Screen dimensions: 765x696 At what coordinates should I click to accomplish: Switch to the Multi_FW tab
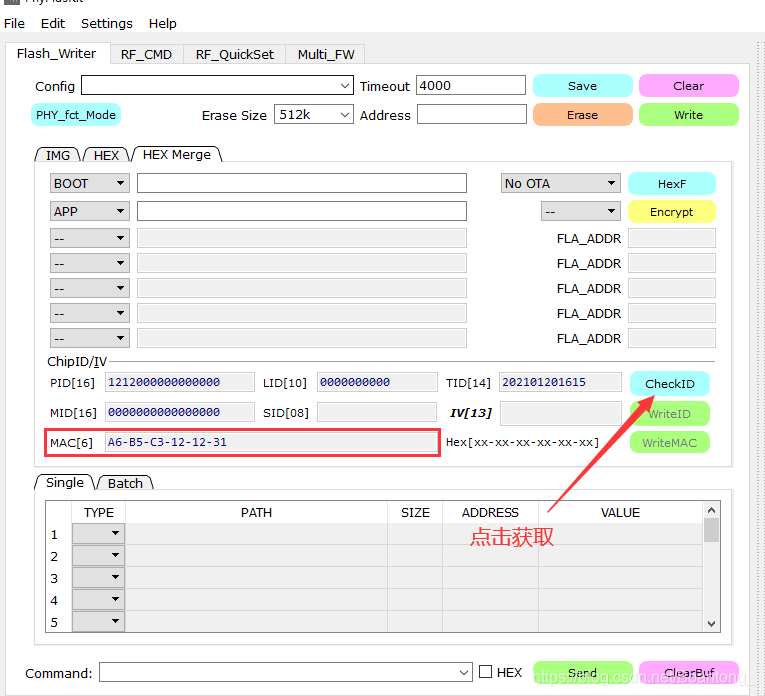(x=326, y=54)
